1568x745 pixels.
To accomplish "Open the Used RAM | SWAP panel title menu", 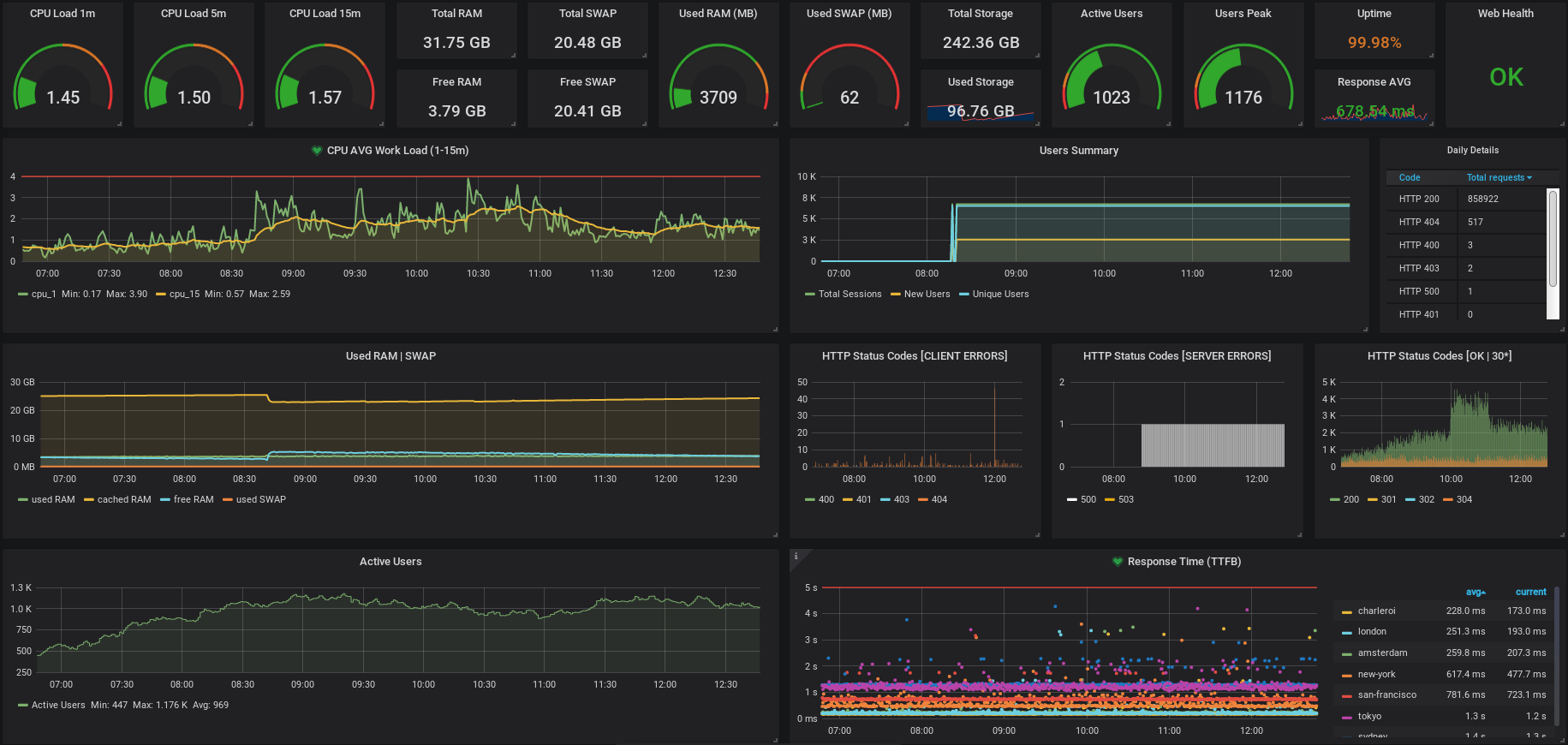I will pos(391,356).
